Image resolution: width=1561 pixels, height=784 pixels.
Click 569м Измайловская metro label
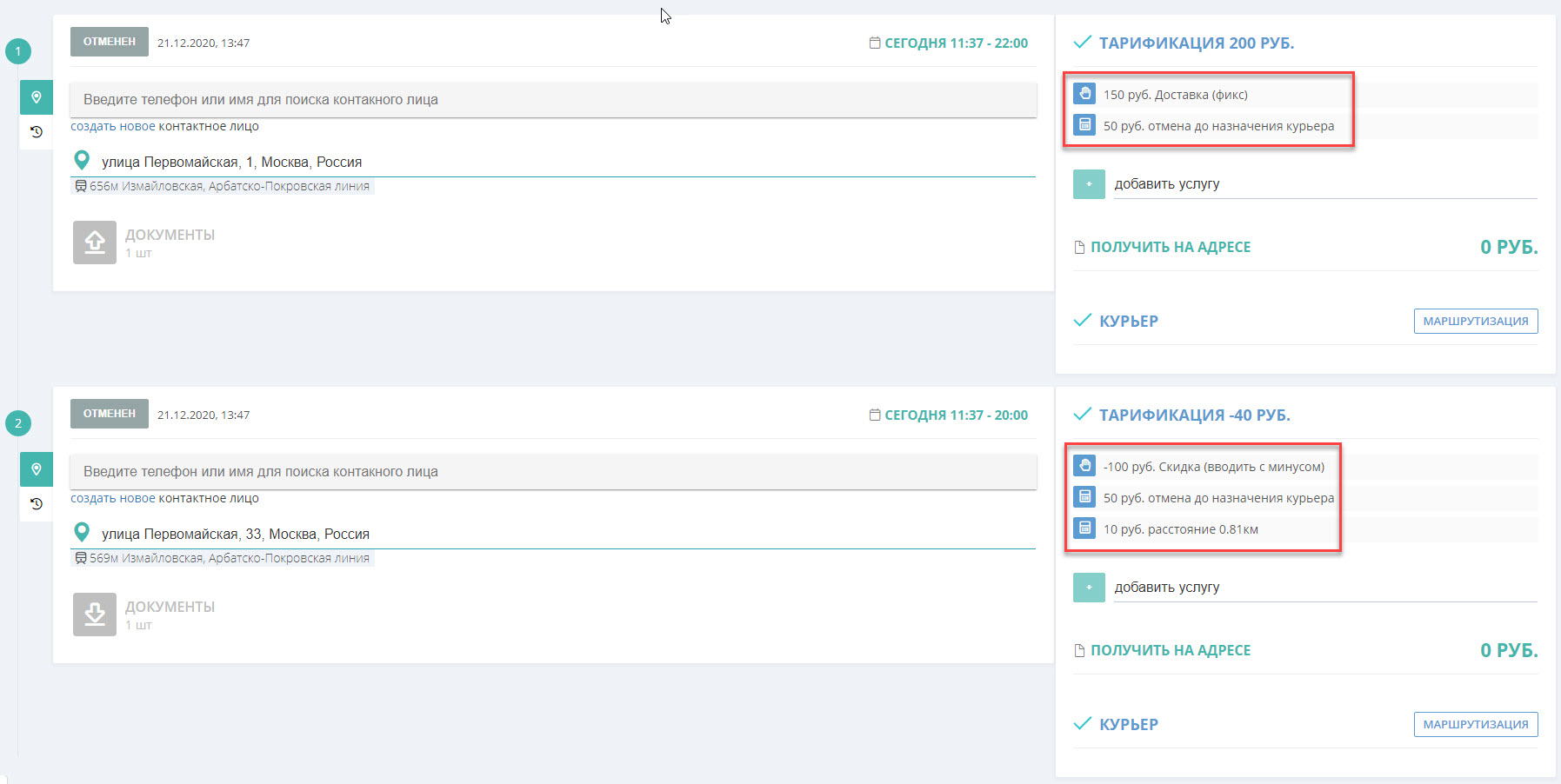point(230,558)
